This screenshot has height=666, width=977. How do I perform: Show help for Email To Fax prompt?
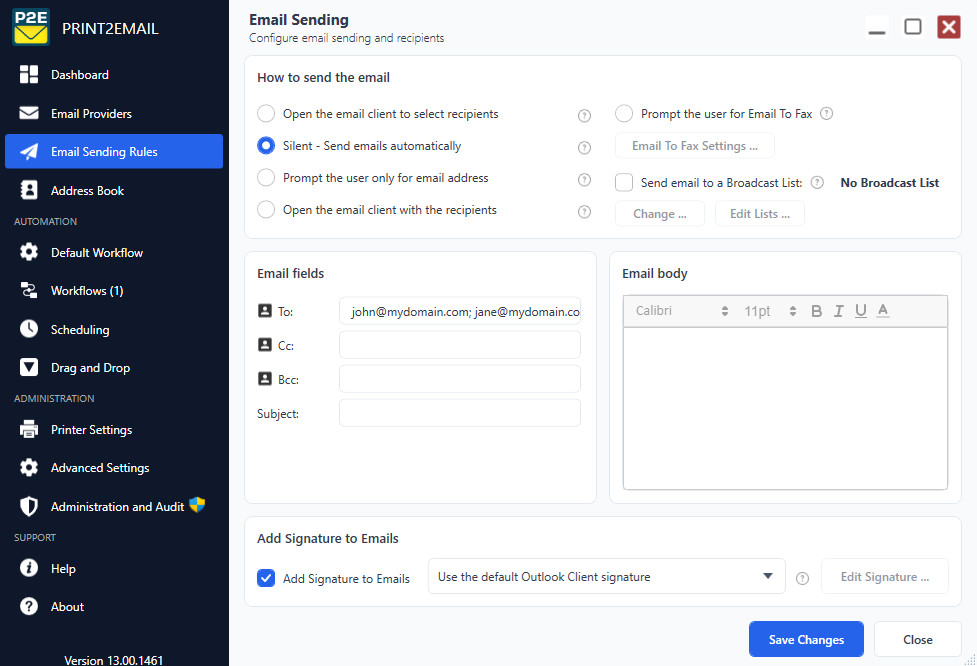pyautogui.click(x=826, y=113)
